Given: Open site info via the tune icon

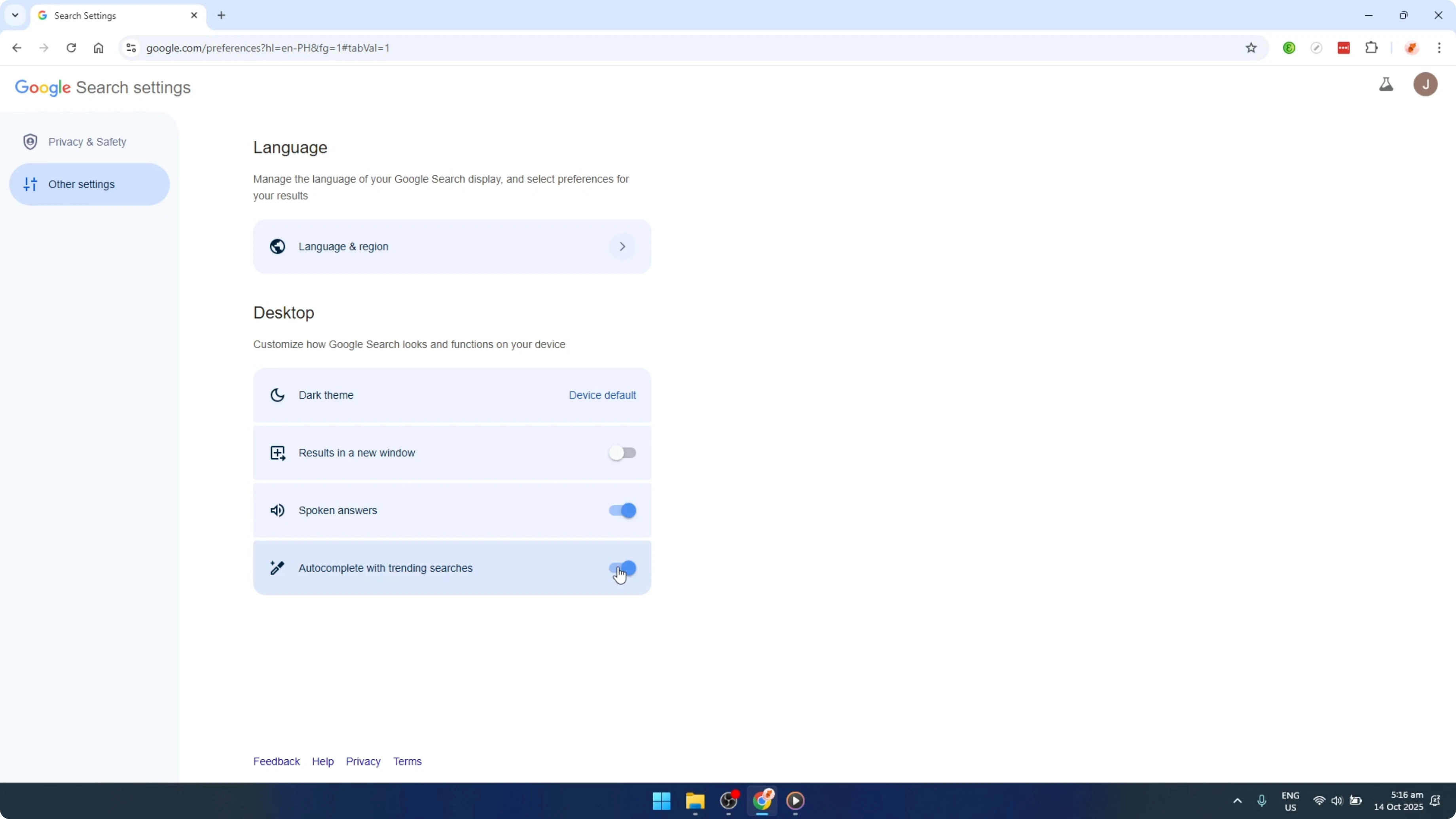Looking at the screenshot, I should 131,48.
